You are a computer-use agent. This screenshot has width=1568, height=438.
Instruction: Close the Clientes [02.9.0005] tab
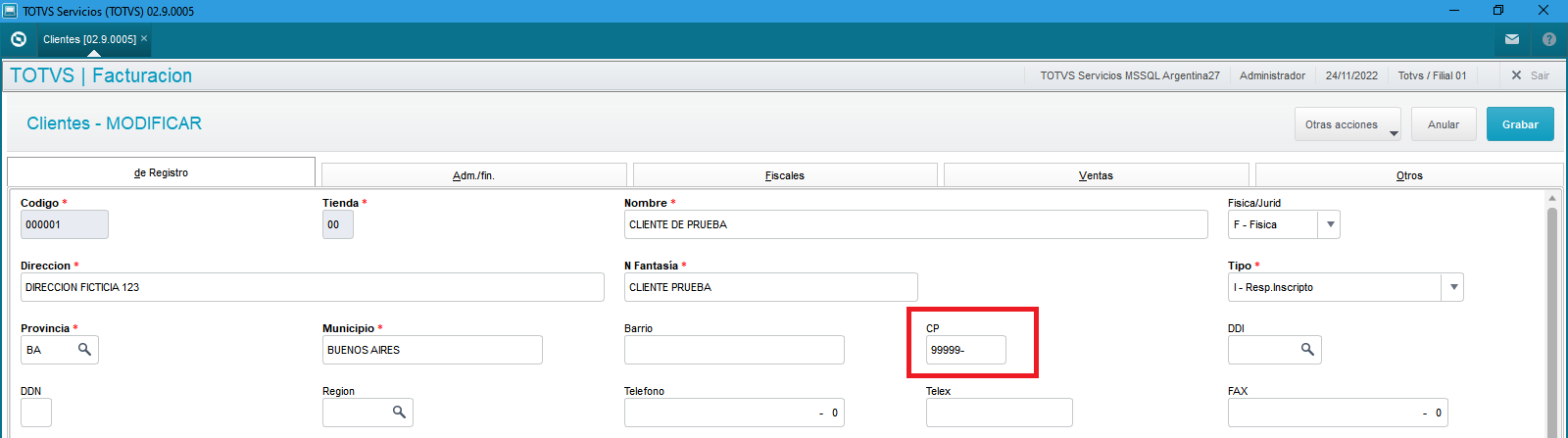coord(144,38)
